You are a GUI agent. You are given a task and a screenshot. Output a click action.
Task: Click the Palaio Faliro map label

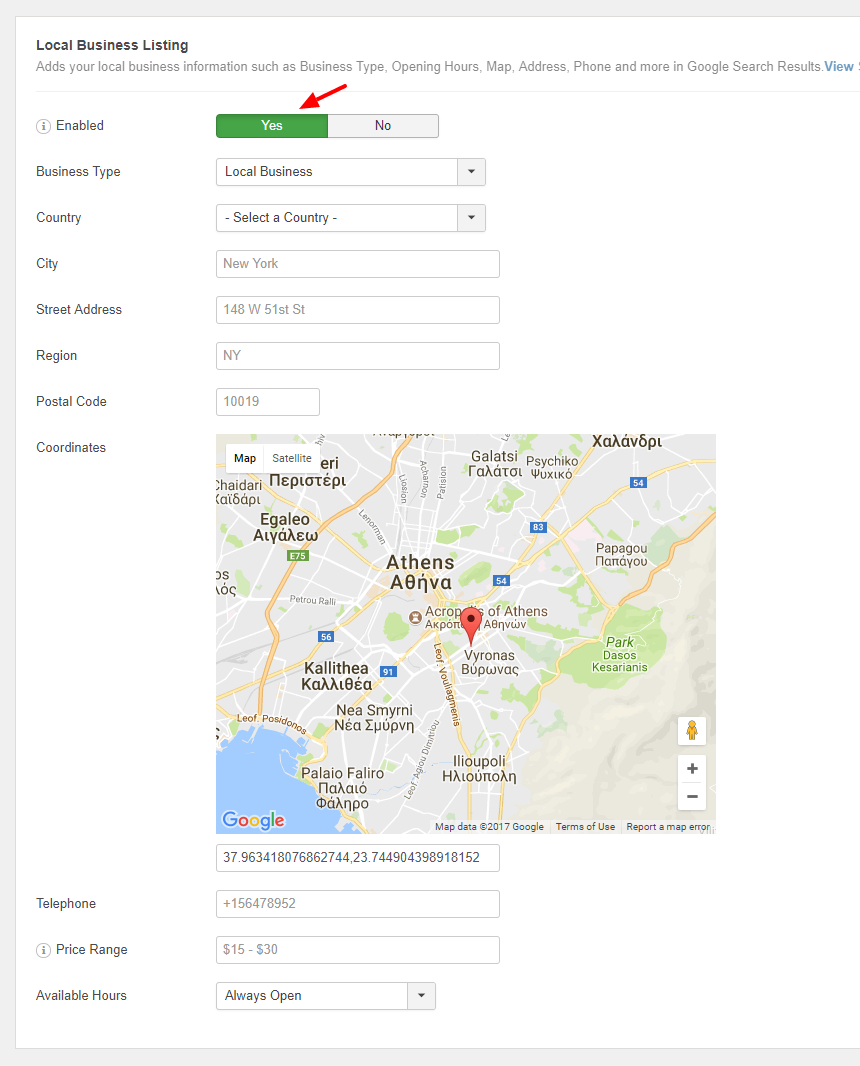pos(343,788)
